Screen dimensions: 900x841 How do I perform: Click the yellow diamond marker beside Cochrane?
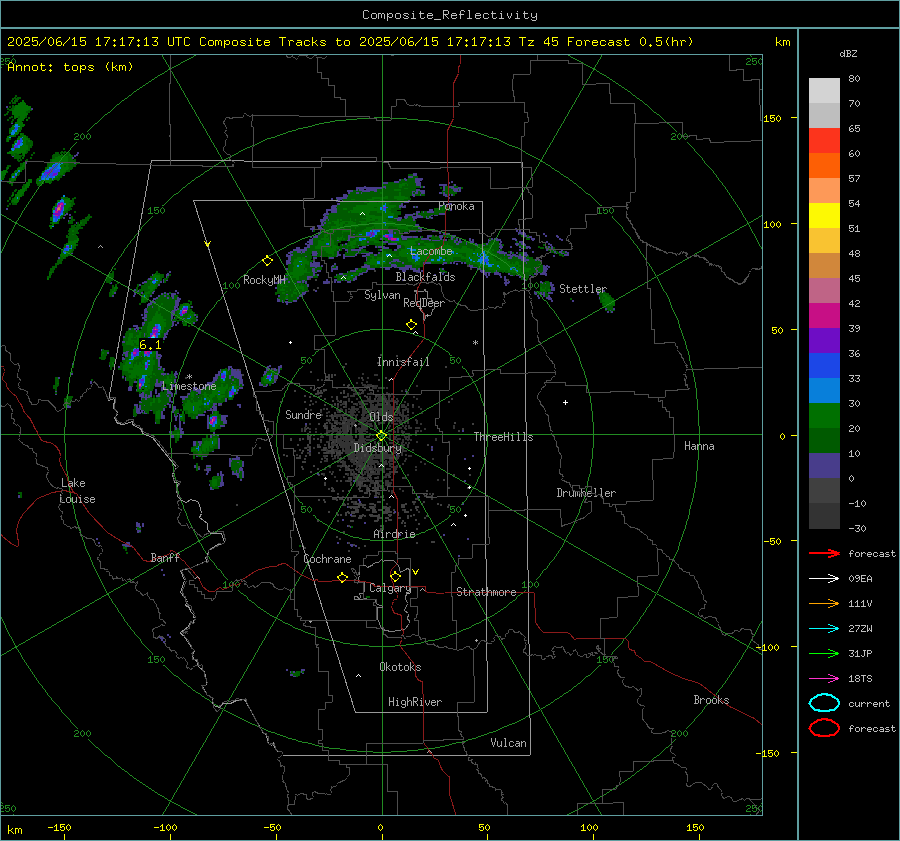click(342, 578)
